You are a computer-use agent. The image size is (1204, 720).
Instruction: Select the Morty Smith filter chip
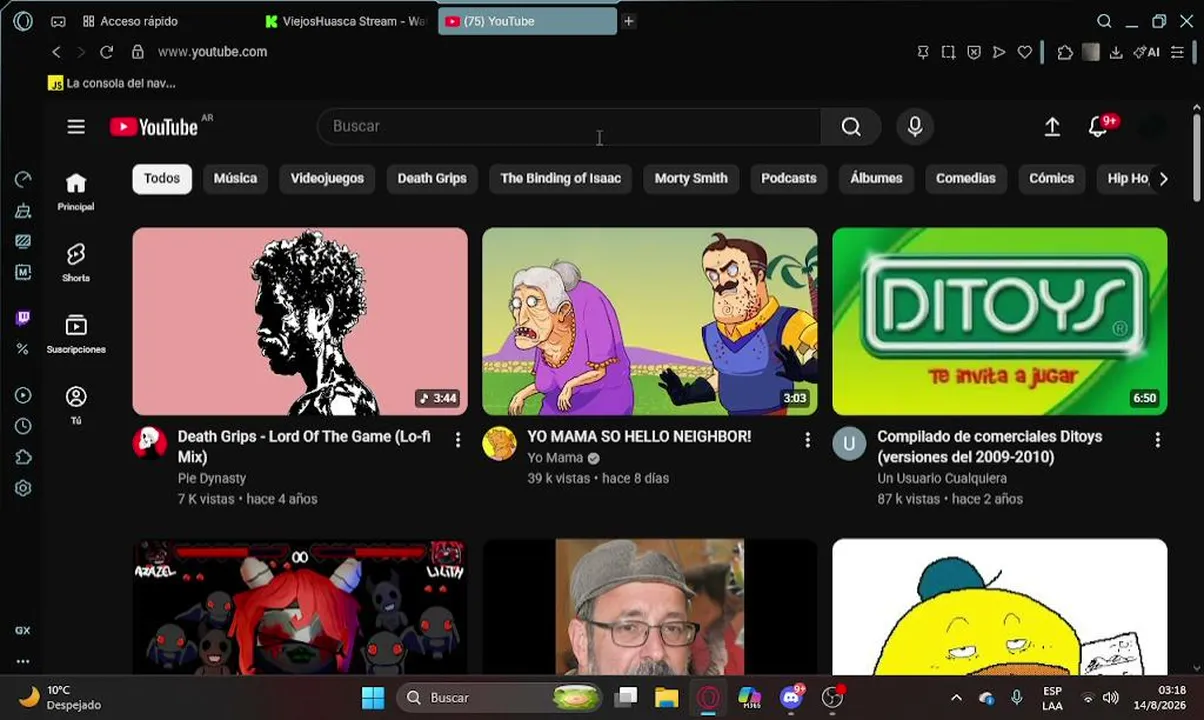pos(691,179)
